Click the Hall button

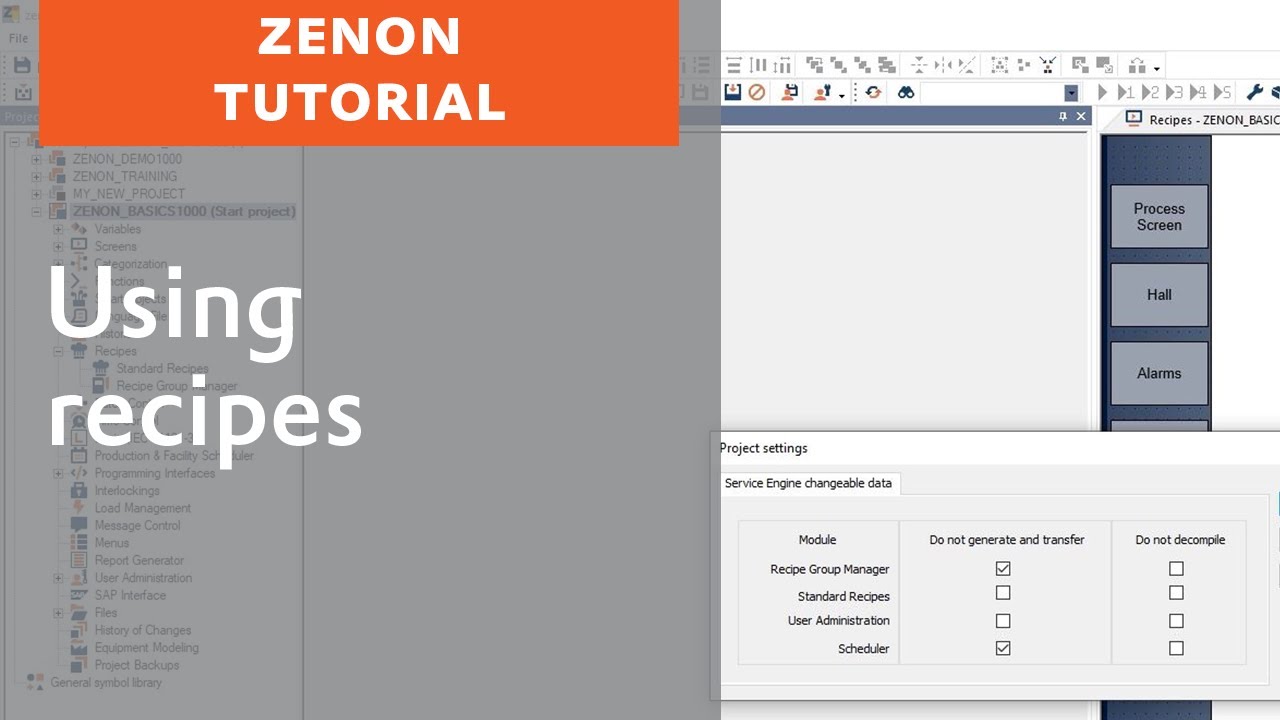coord(1159,295)
